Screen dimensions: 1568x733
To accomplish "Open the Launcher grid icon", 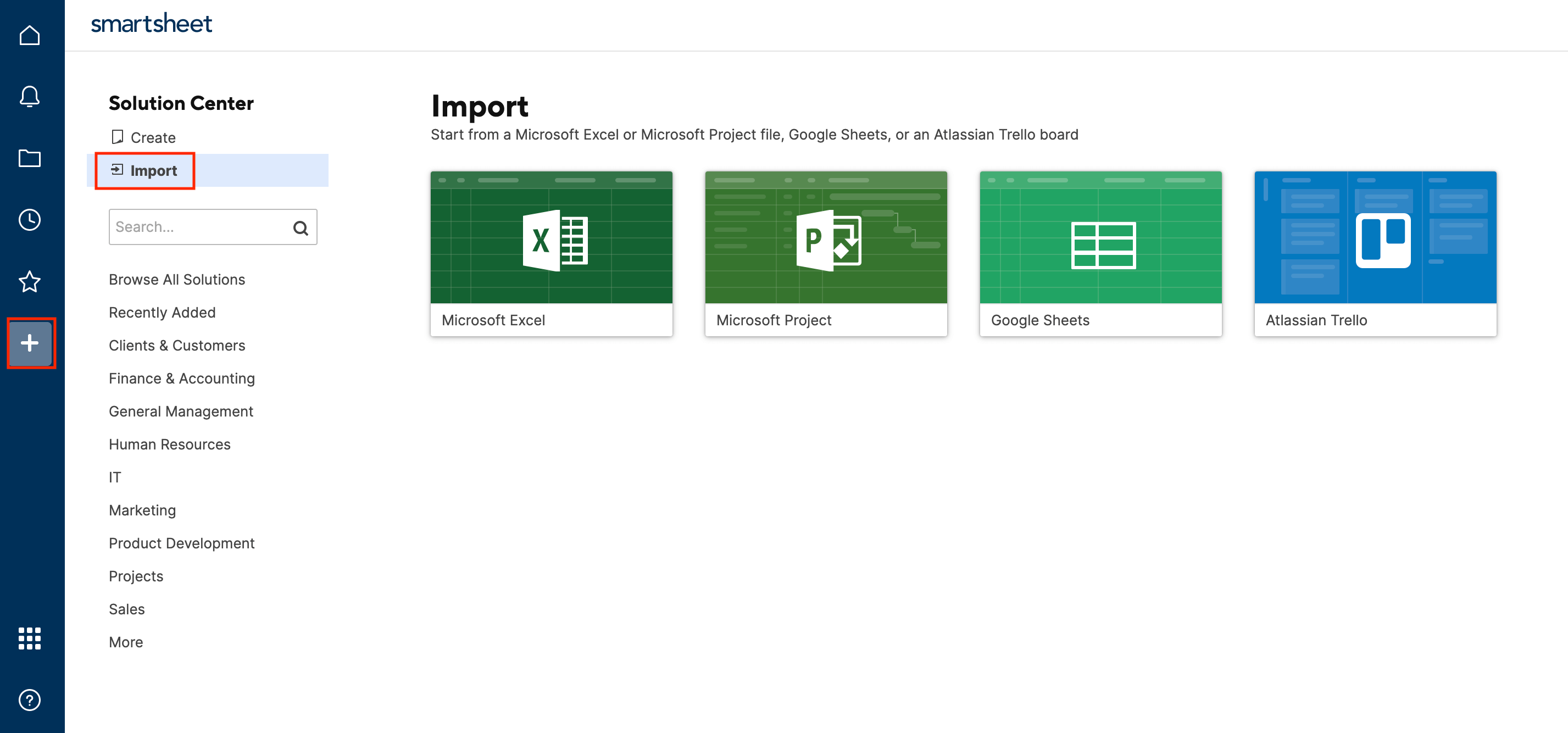I will click(x=29, y=638).
